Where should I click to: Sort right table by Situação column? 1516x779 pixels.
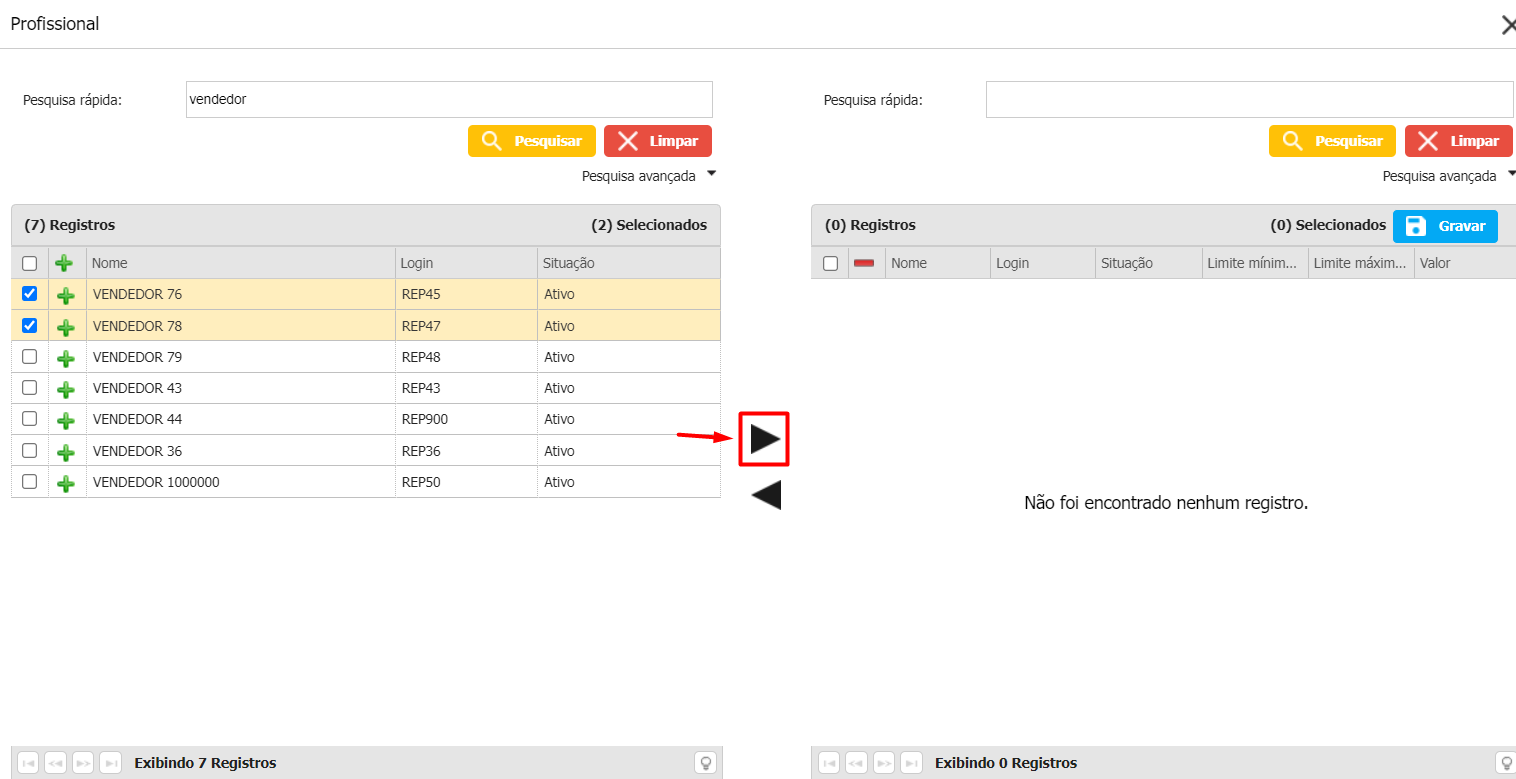[1149, 263]
